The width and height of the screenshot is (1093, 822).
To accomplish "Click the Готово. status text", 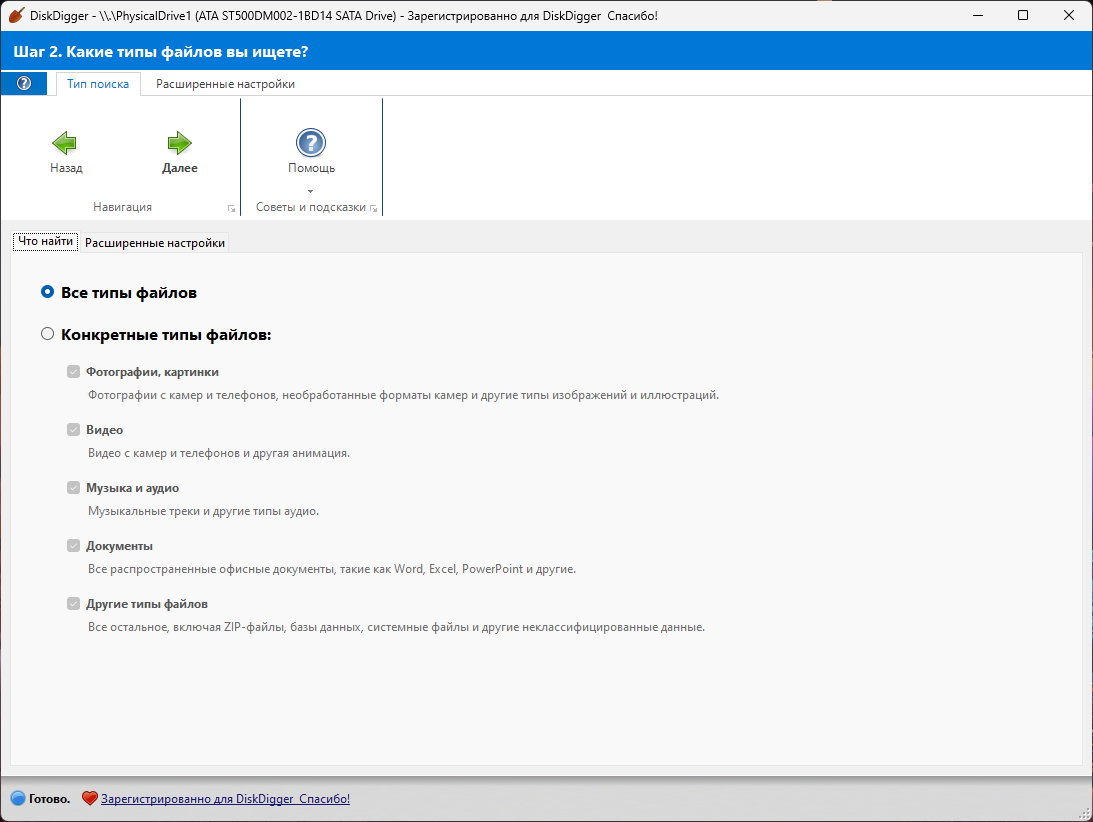I will [49, 799].
